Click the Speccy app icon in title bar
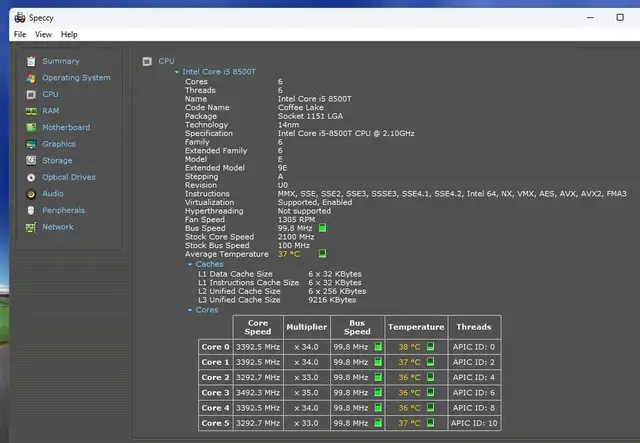Image resolution: width=640 pixels, height=443 pixels. (x=20, y=18)
